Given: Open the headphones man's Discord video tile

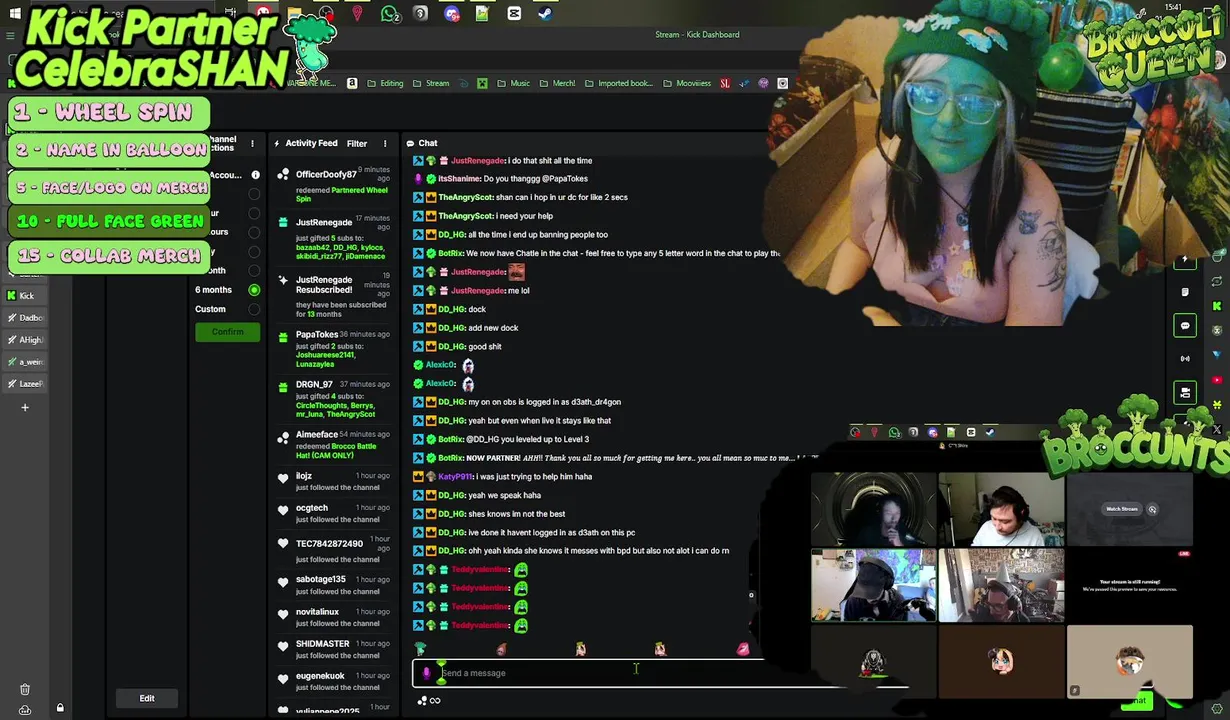Looking at the screenshot, I should pyautogui.click(x=873, y=586).
